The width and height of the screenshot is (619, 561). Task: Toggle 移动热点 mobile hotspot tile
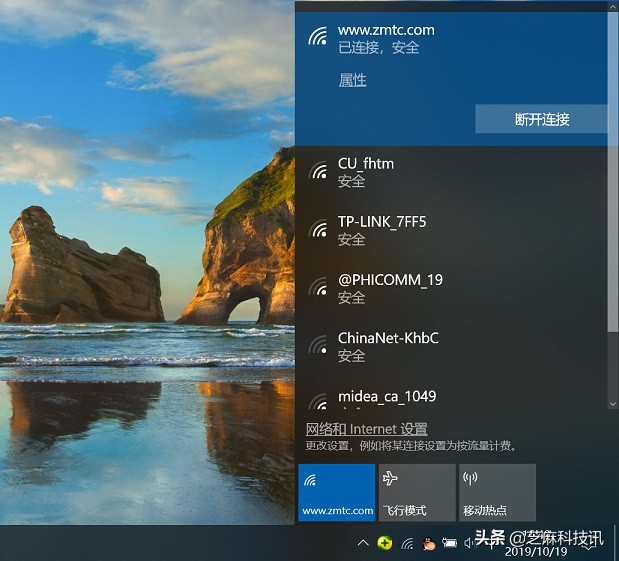(497, 492)
